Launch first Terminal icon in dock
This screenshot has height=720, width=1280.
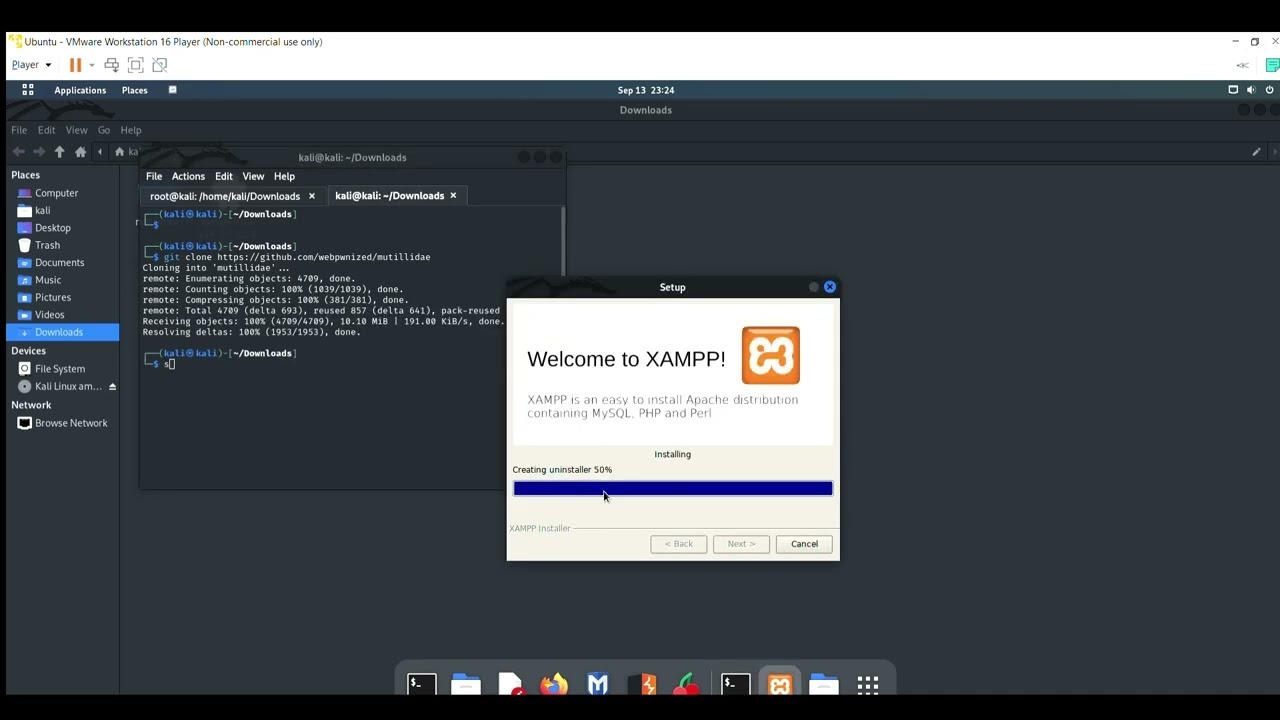[422, 685]
